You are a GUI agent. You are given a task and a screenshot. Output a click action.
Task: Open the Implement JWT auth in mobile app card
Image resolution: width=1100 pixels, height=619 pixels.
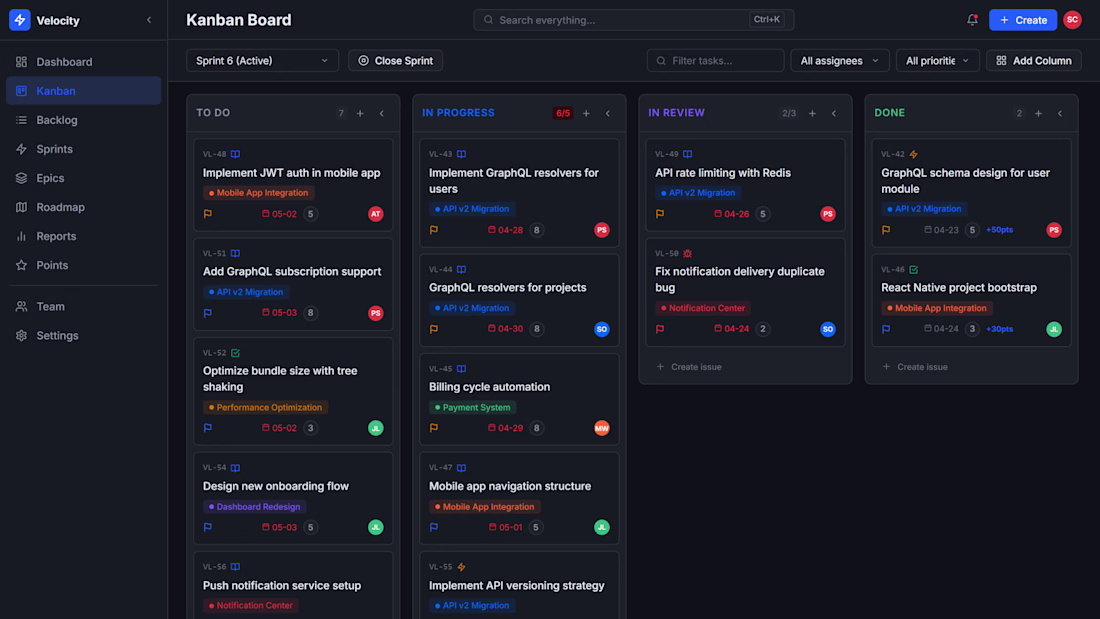coord(293,185)
